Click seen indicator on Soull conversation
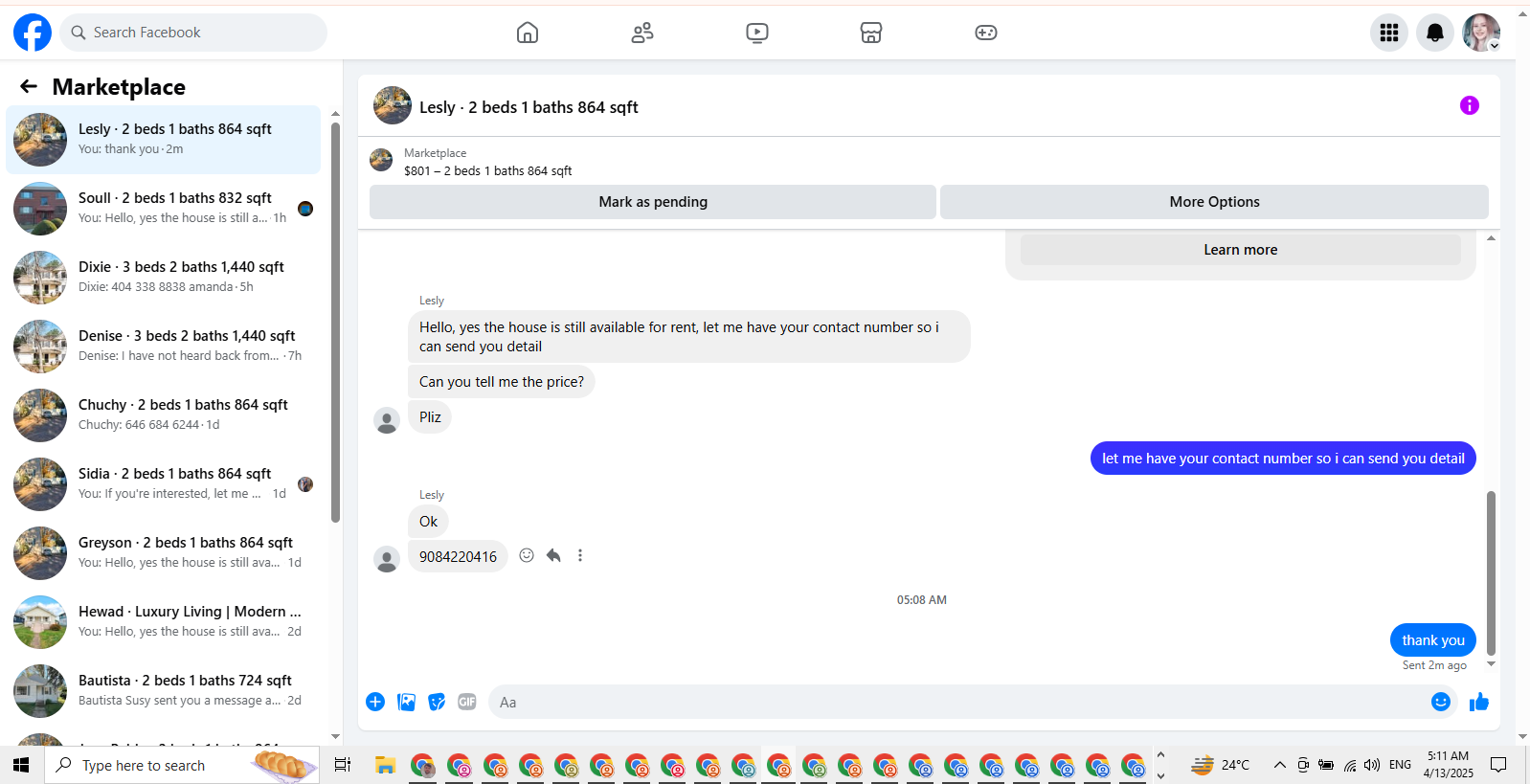Image resolution: width=1530 pixels, height=784 pixels. pyautogui.click(x=305, y=209)
